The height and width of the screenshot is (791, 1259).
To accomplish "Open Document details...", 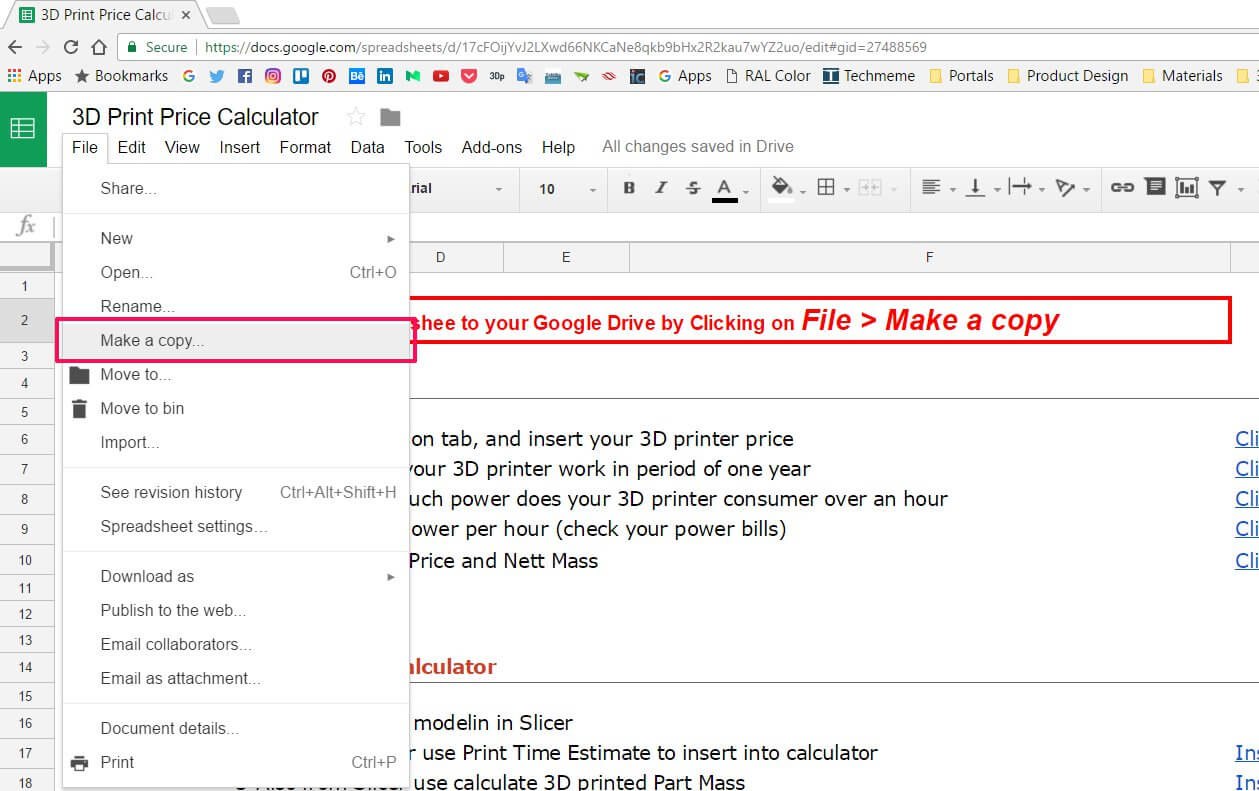I will click(236, 729).
